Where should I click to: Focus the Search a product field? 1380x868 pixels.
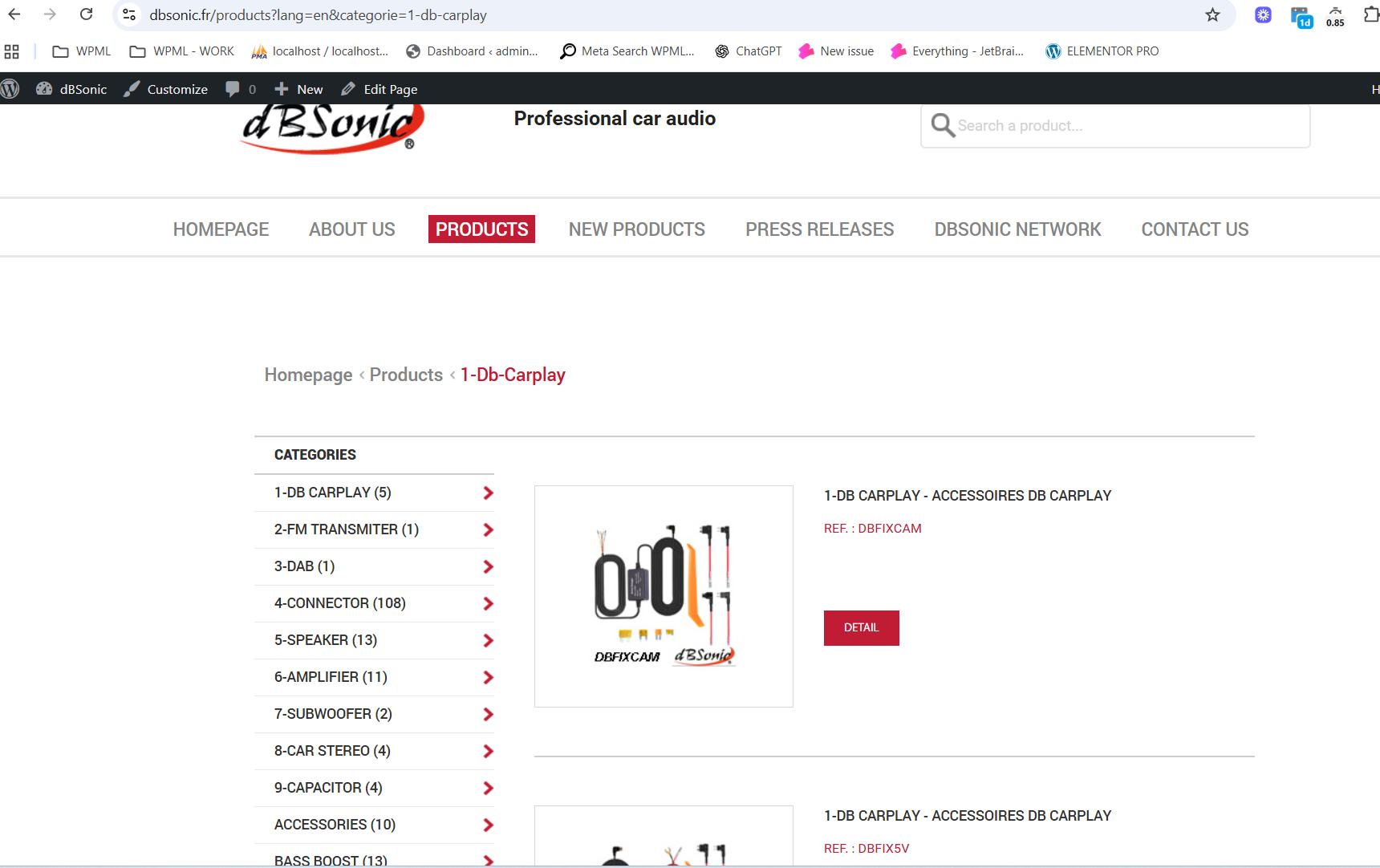(x=1115, y=126)
